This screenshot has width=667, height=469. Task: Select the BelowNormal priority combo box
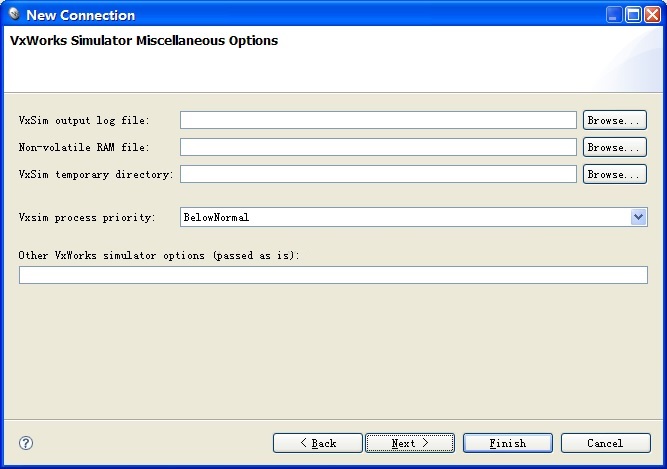point(413,217)
